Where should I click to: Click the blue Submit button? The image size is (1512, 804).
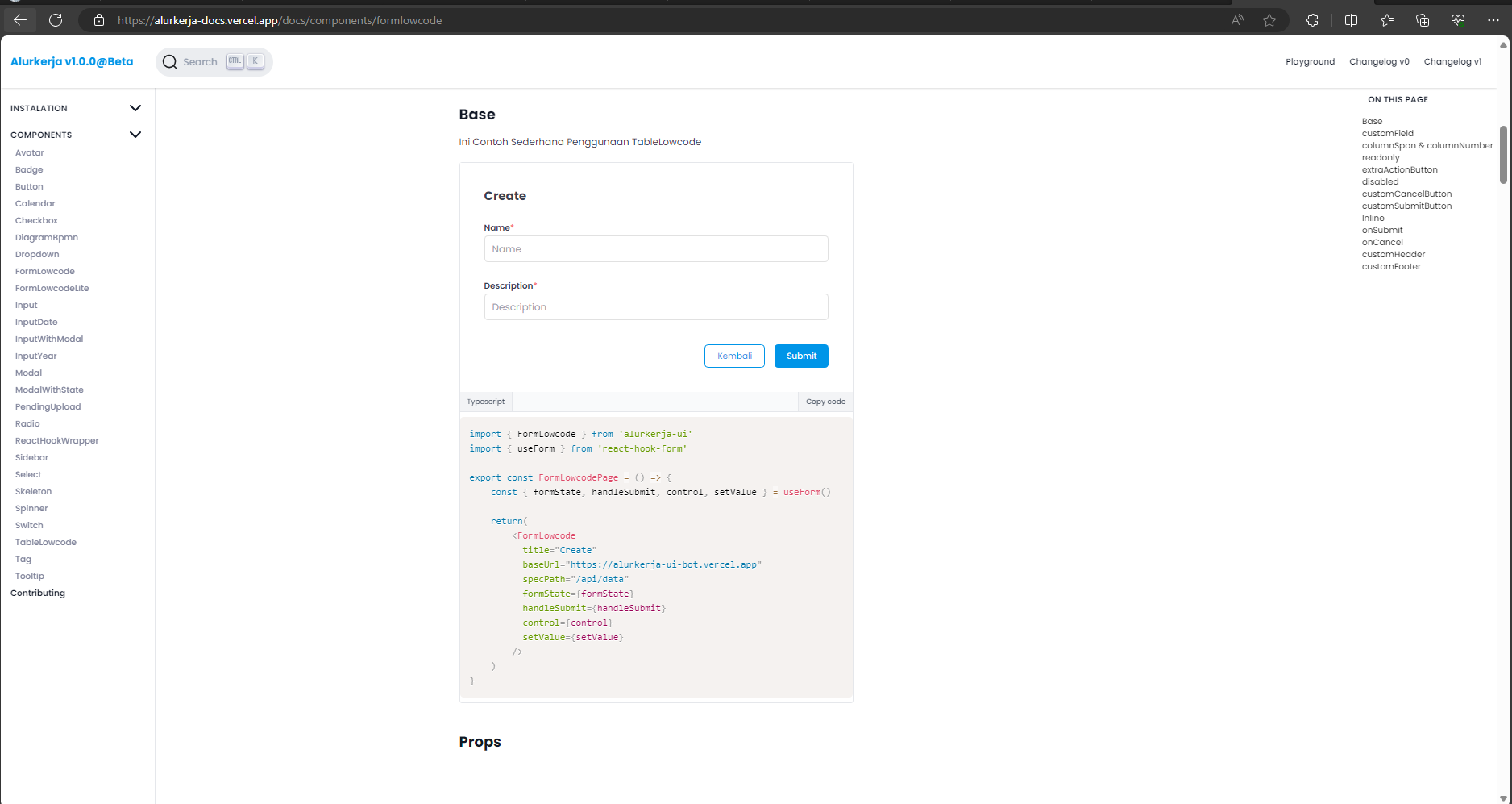tap(801, 356)
